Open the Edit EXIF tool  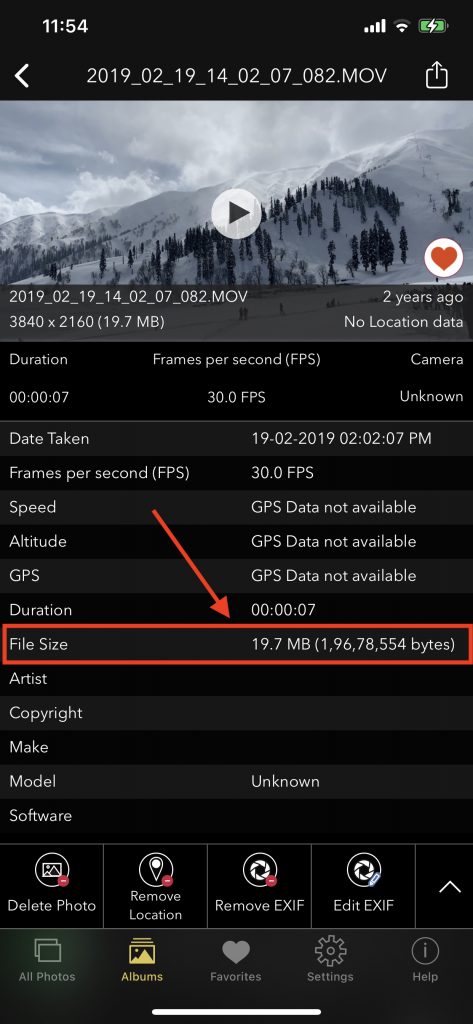tap(363, 870)
